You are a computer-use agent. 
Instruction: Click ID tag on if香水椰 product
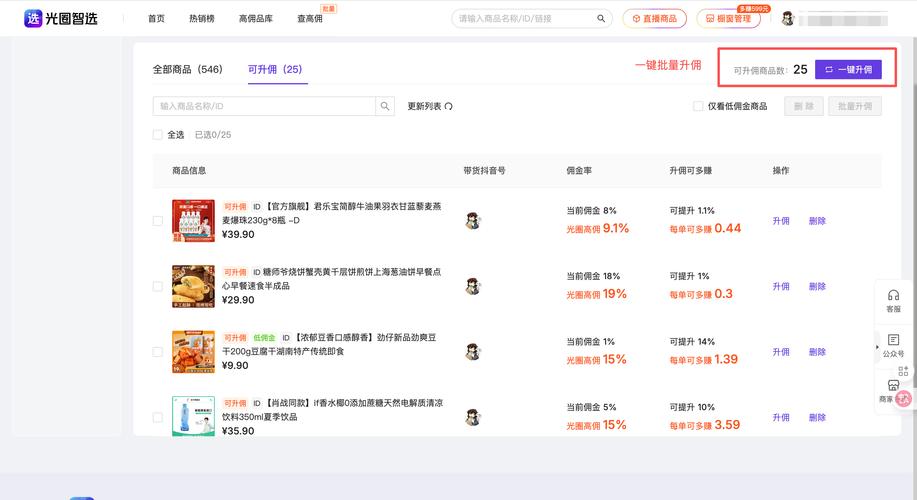tap(257, 404)
